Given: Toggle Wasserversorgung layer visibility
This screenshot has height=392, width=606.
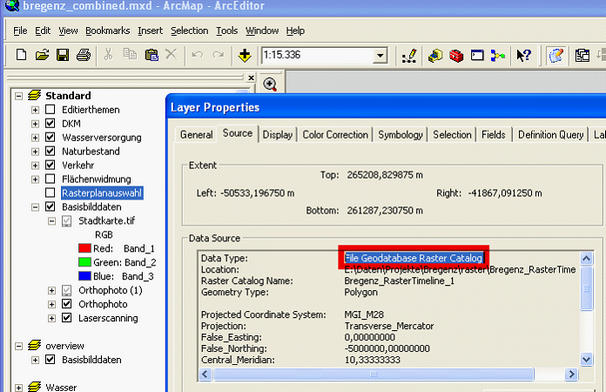Looking at the screenshot, I should point(50,137).
